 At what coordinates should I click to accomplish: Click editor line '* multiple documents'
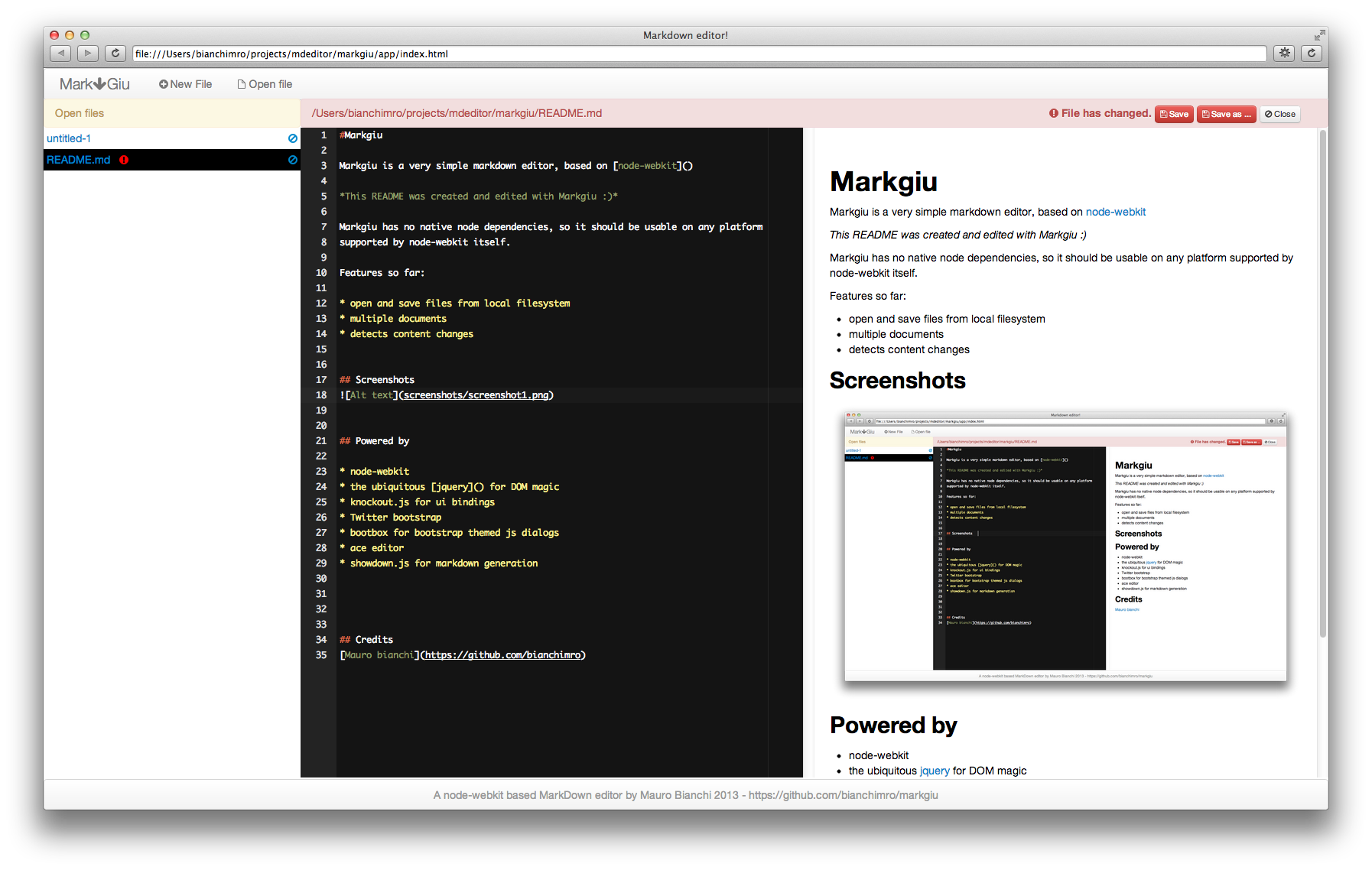(392, 318)
